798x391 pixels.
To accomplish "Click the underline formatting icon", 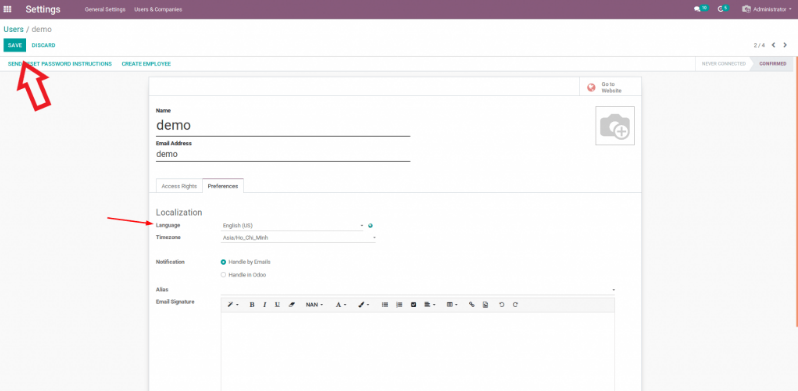I will [x=277, y=304].
